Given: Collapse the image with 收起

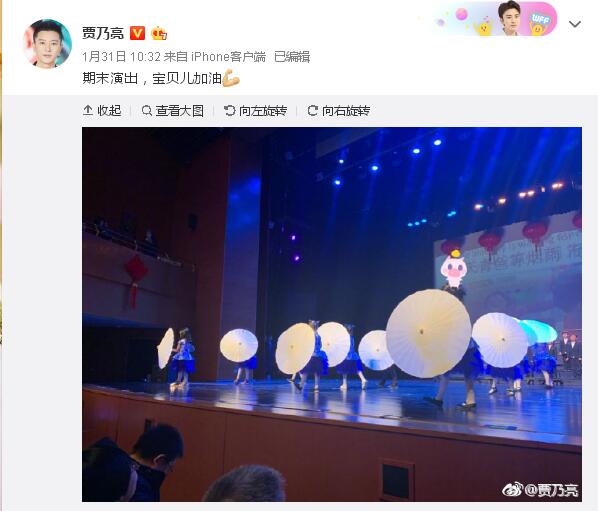Looking at the screenshot, I should click(102, 111).
